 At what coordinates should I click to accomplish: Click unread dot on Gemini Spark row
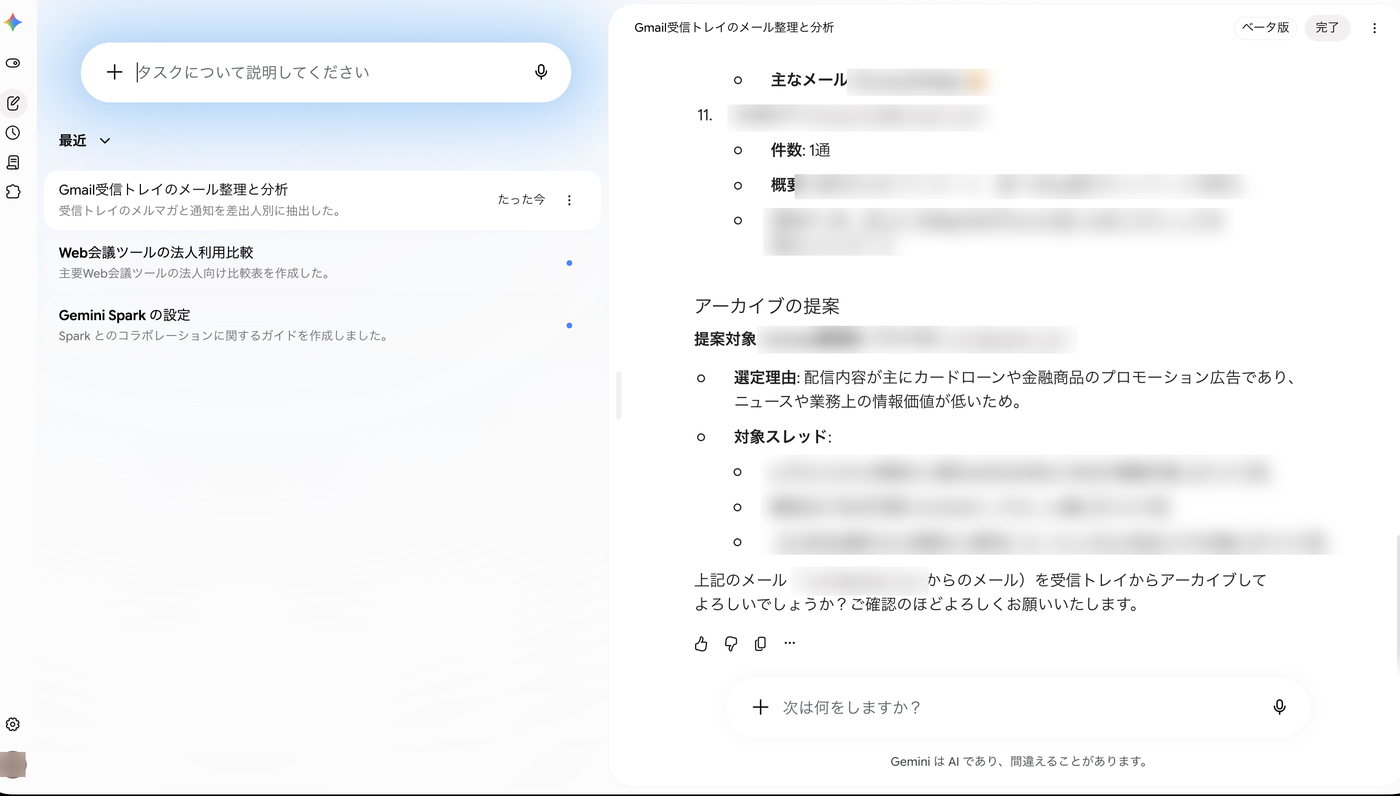(x=569, y=325)
